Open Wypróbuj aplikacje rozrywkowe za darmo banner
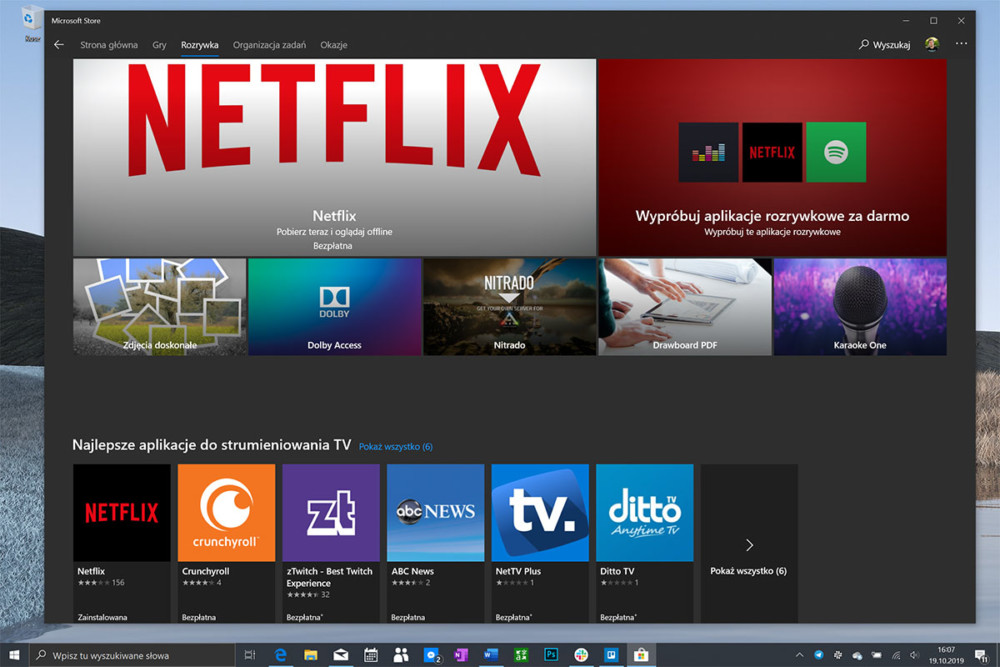Viewport: 1000px width, 667px height. (772, 158)
